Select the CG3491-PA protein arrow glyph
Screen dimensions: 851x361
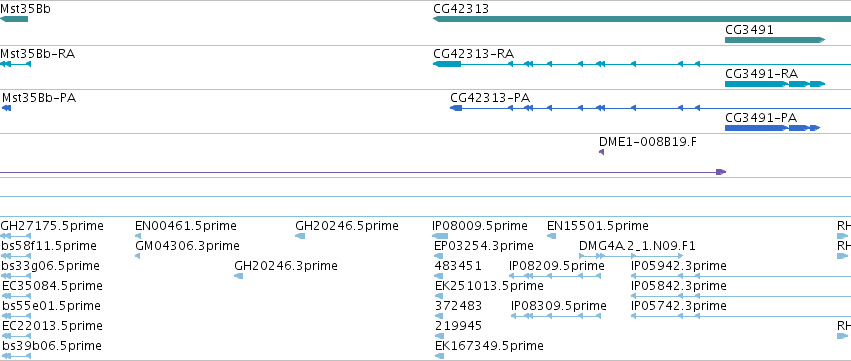click(x=772, y=128)
